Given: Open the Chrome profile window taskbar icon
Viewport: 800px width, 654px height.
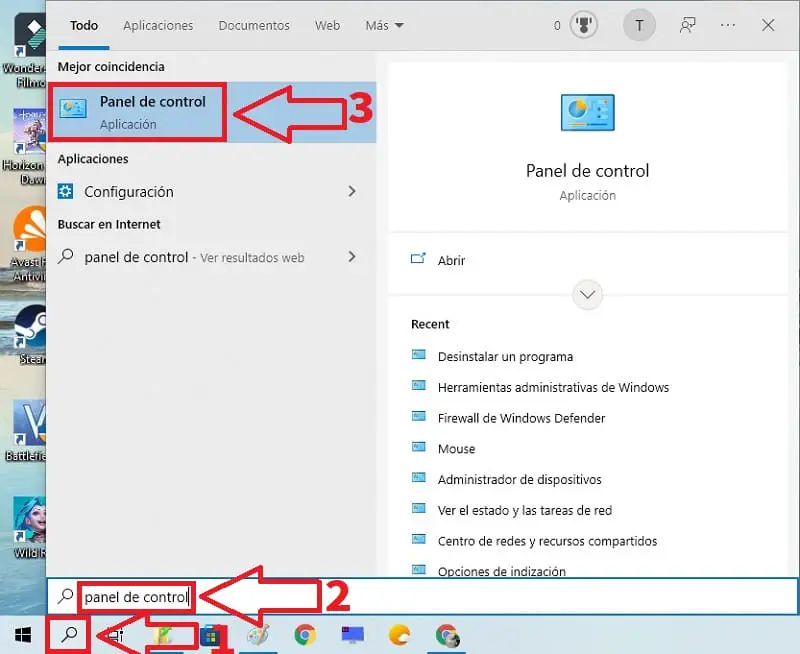Looking at the screenshot, I should point(447,635).
